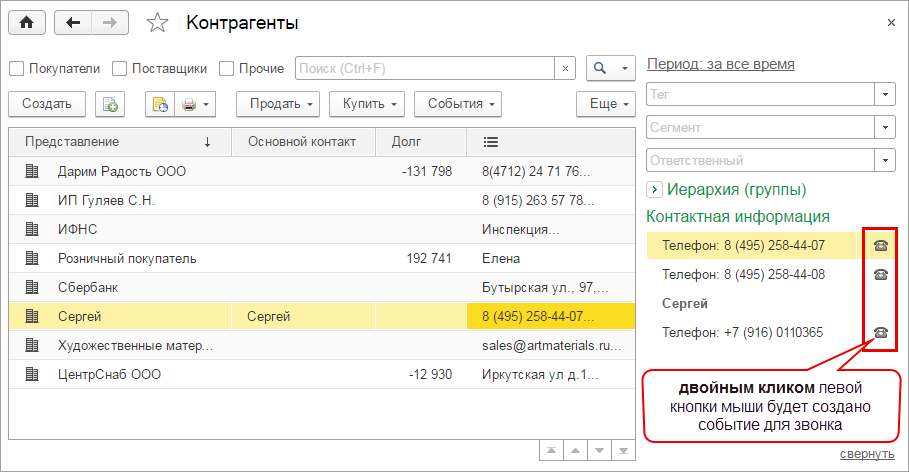Click the create-by-copy document icon
The image size is (909, 472).
(x=110, y=104)
